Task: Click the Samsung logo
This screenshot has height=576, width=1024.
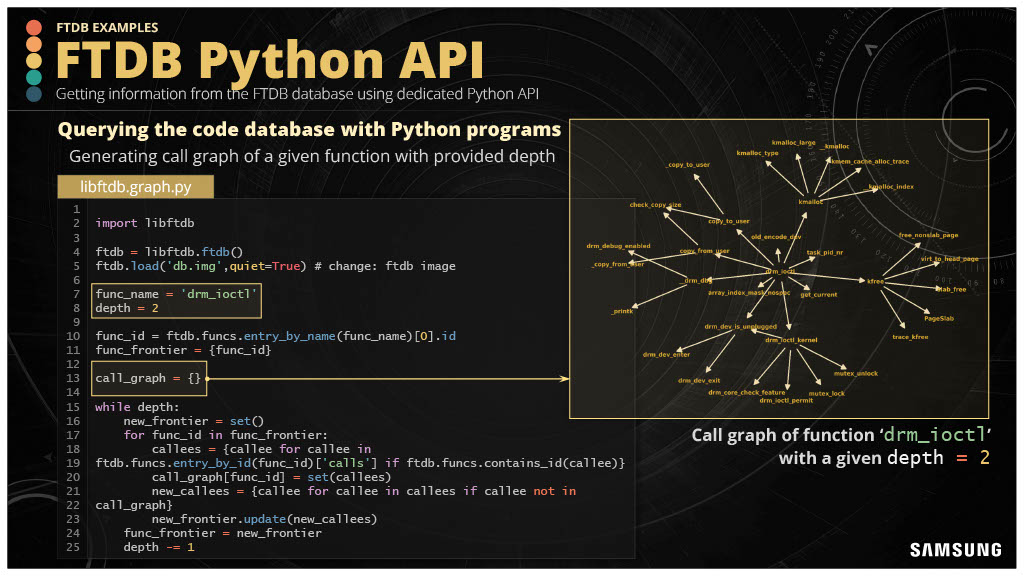Action: [955, 550]
